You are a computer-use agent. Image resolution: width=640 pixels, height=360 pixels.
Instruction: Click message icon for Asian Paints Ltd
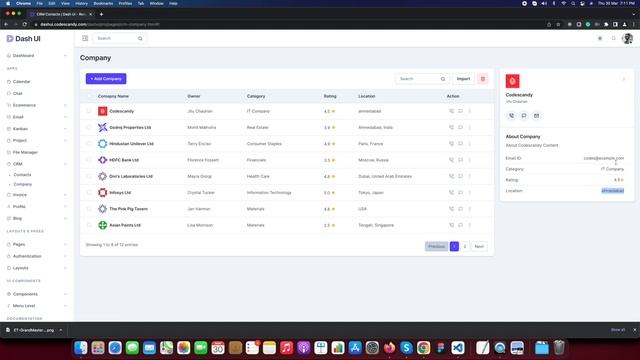[x=460, y=225]
